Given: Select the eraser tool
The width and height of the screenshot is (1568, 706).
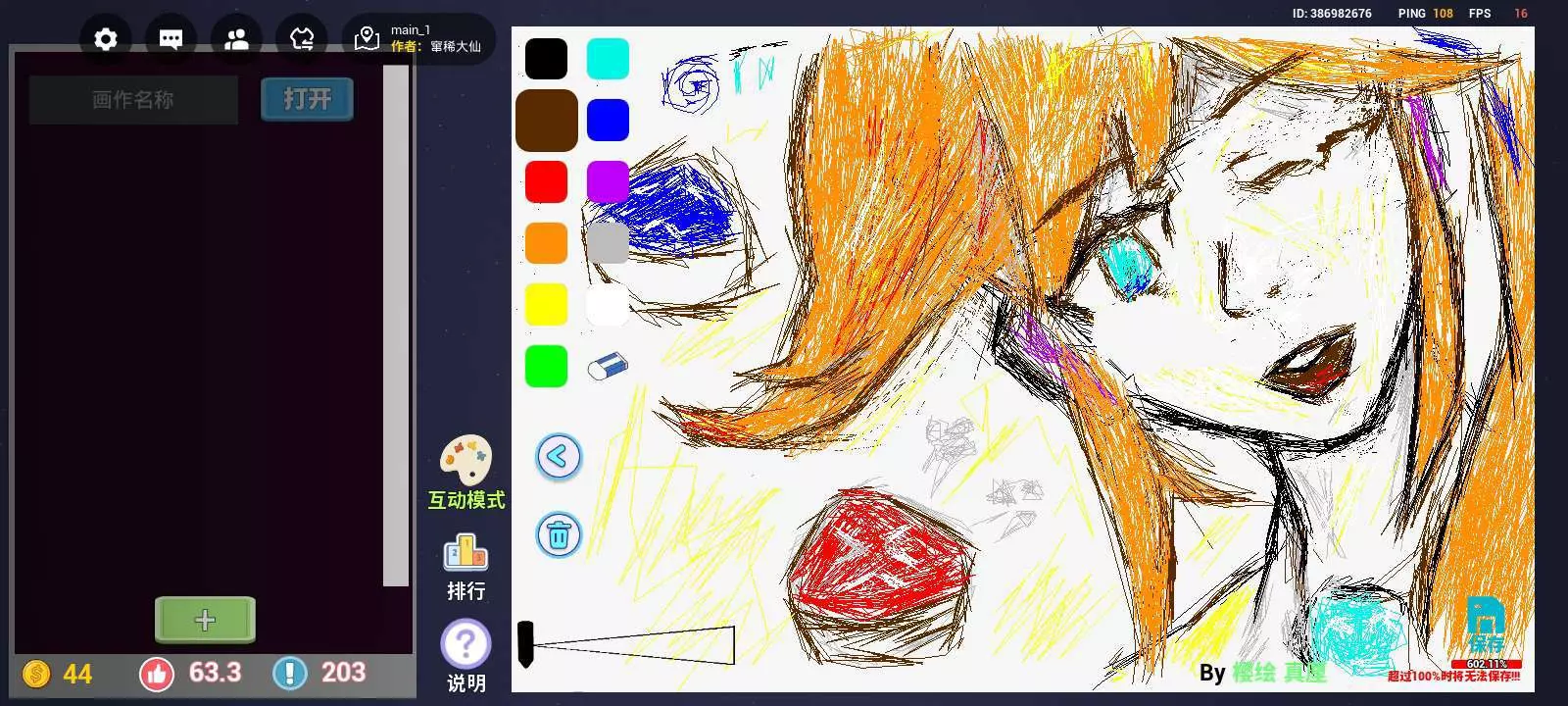Looking at the screenshot, I should (x=608, y=366).
